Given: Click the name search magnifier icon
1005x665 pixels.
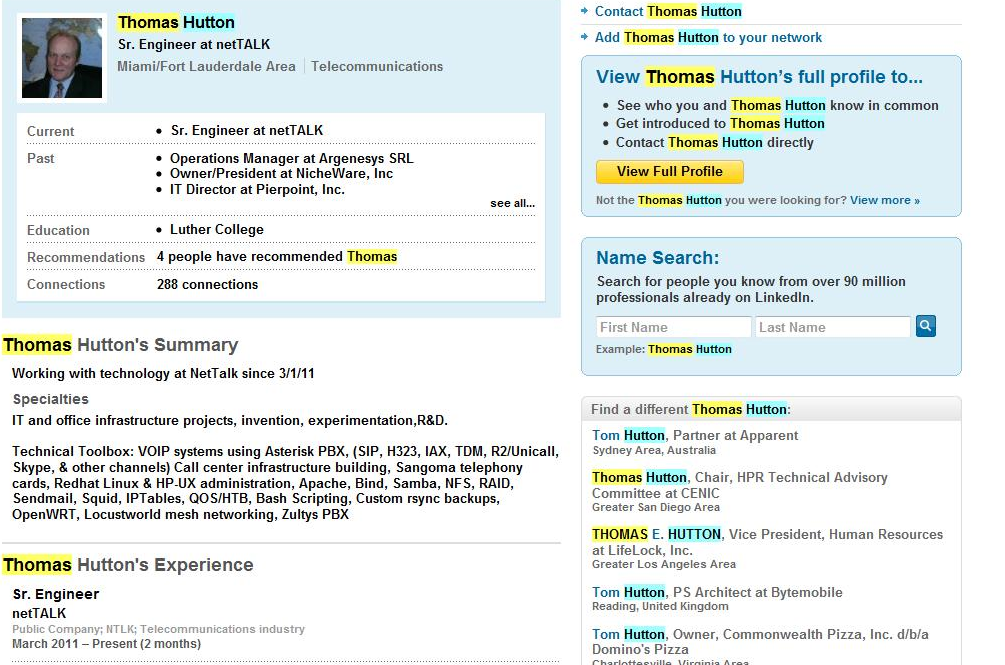Looking at the screenshot, I should [926, 326].
